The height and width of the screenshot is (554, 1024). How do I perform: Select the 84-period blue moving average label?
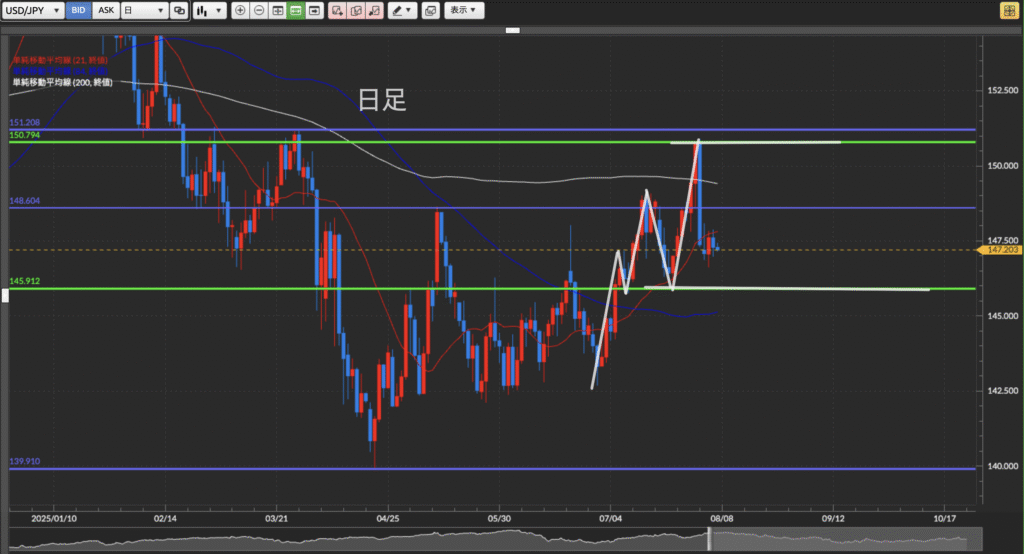pyautogui.click(x=60, y=71)
